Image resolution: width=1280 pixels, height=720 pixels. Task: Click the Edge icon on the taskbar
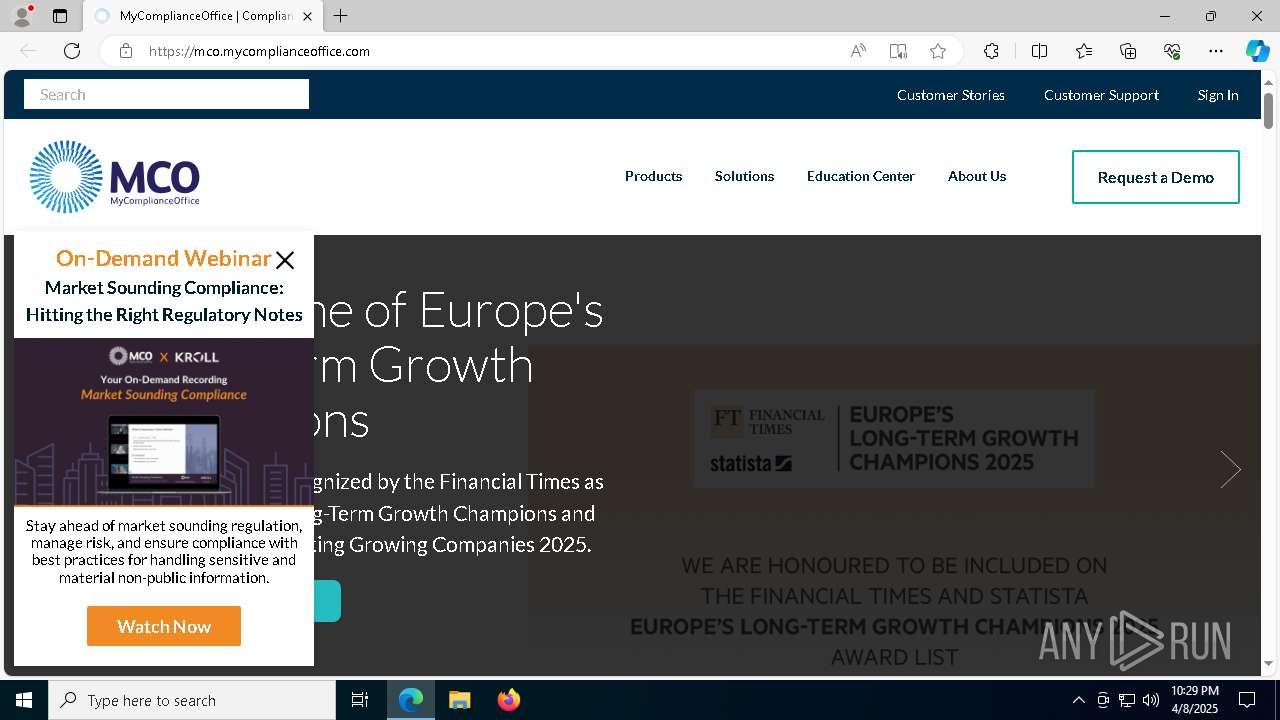point(411,700)
